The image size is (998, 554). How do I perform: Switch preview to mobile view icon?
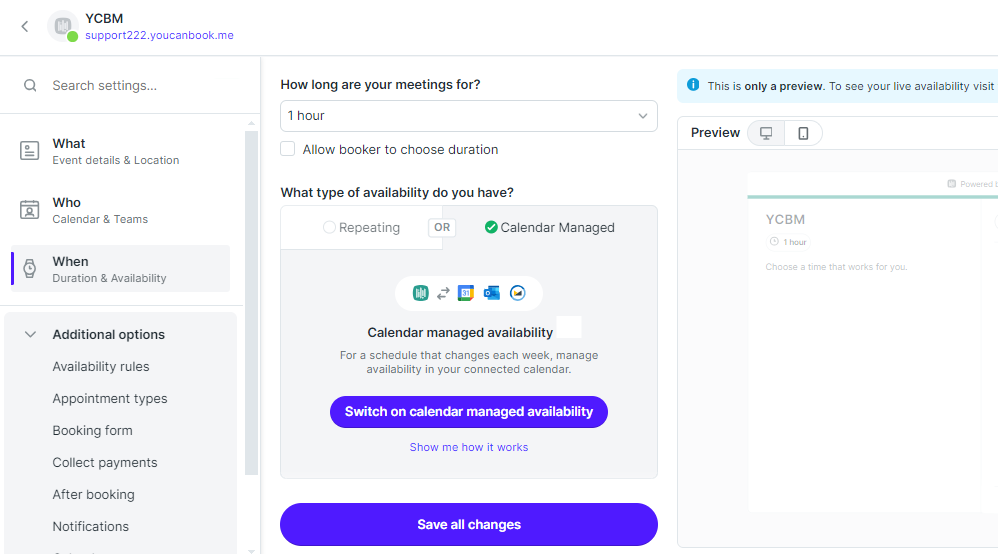point(803,133)
